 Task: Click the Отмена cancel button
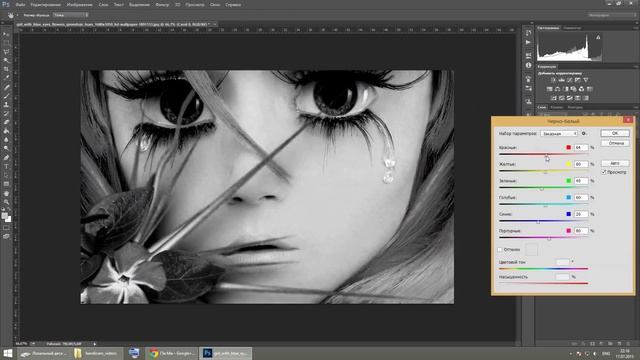[615, 143]
